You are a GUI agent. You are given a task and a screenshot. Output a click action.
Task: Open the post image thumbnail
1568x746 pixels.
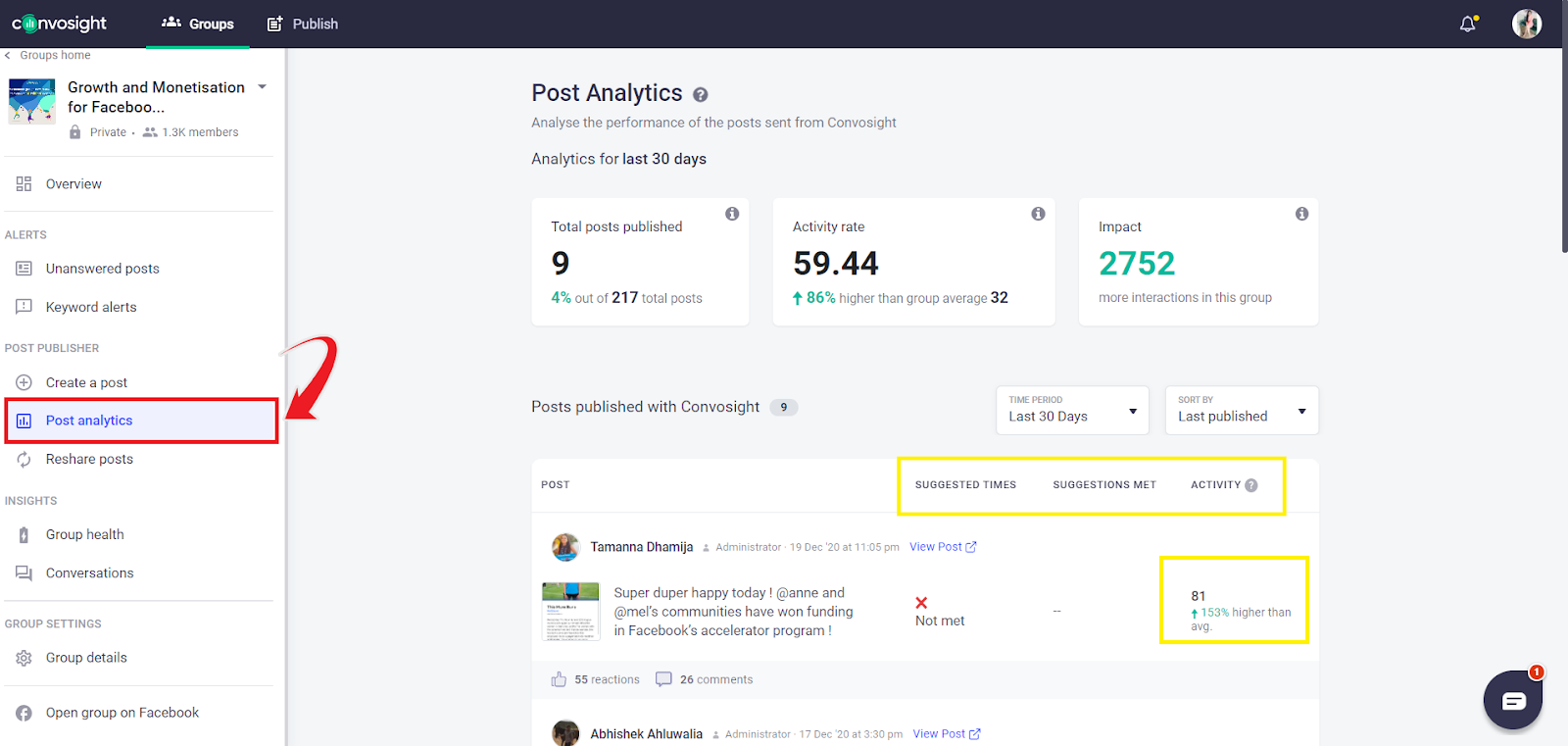[x=570, y=612]
